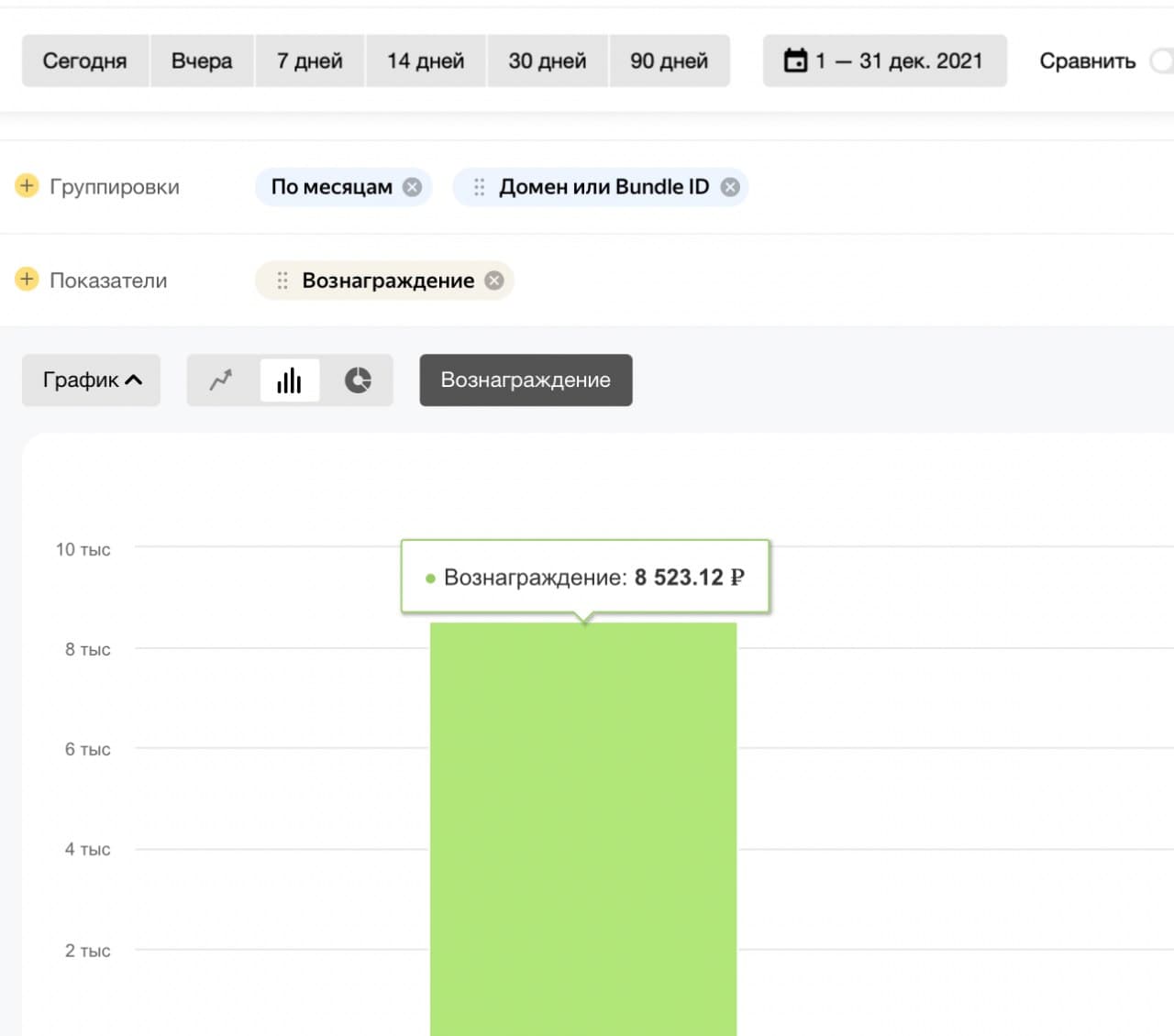
Task: Select the pie chart icon
Action: [x=358, y=380]
